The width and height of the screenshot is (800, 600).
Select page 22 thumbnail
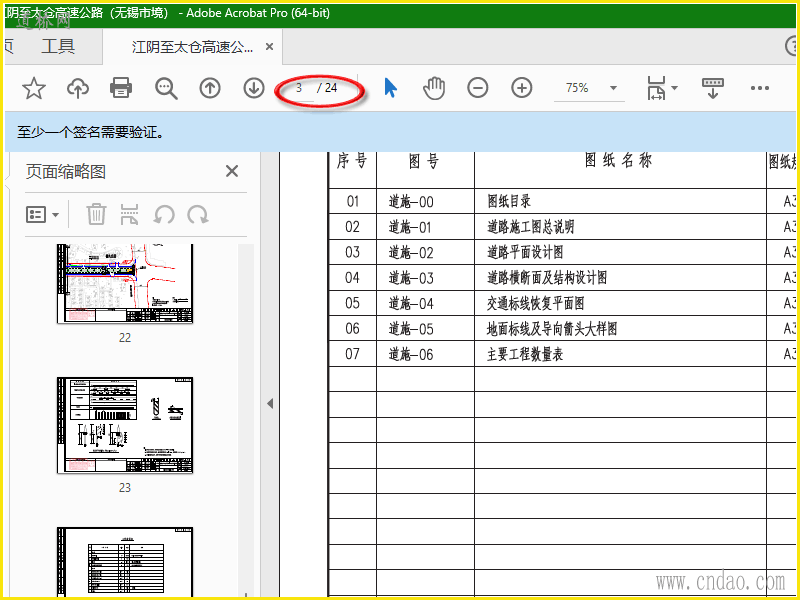click(125, 283)
